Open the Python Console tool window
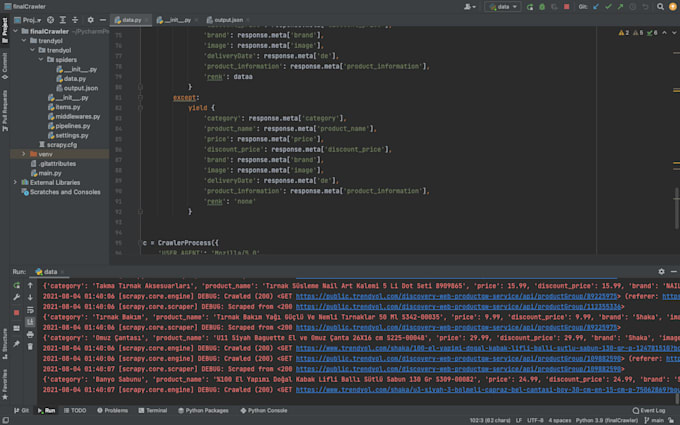The height and width of the screenshot is (425, 680). [264, 410]
